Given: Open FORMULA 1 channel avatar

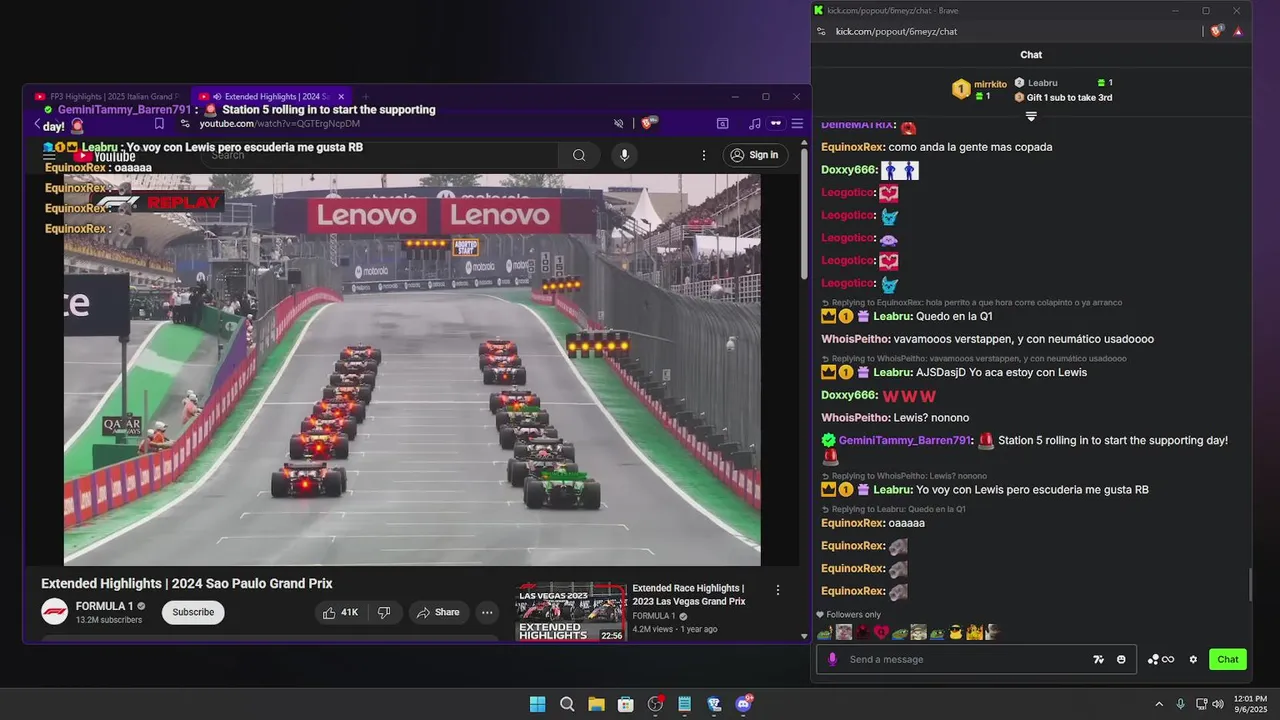Looking at the screenshot, I should 55,612.
